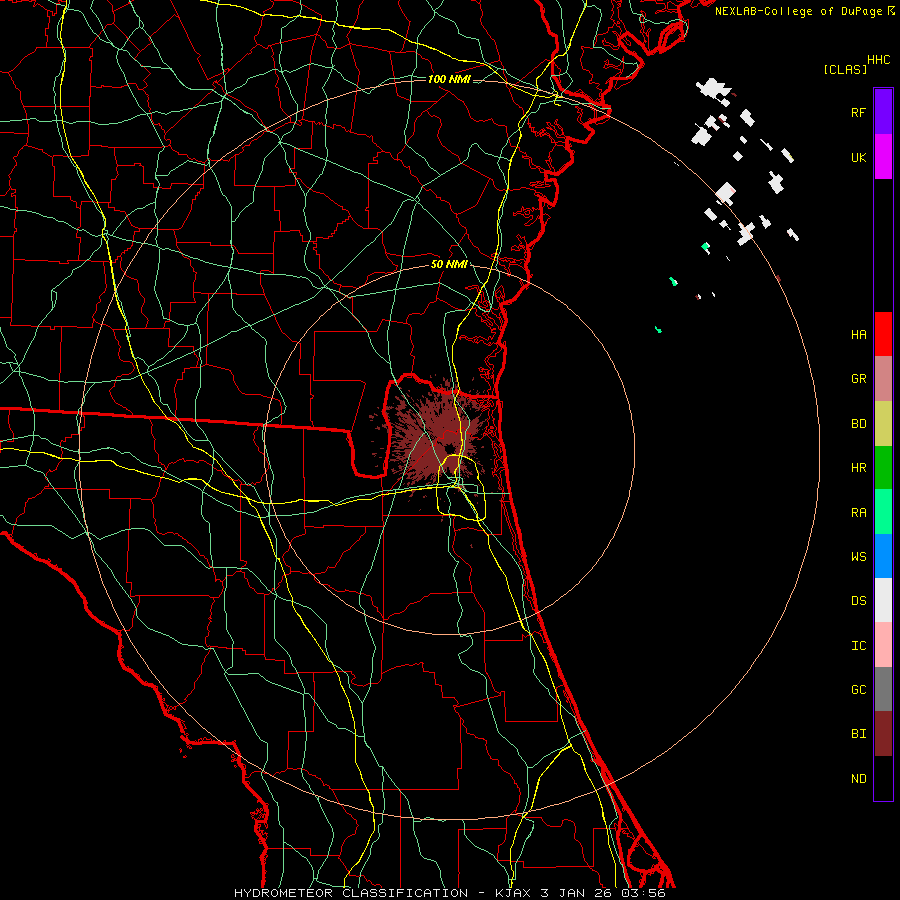Click the blue WS legend swatch
The width and height of the screenshot is (900, 900).
[883, 556]
